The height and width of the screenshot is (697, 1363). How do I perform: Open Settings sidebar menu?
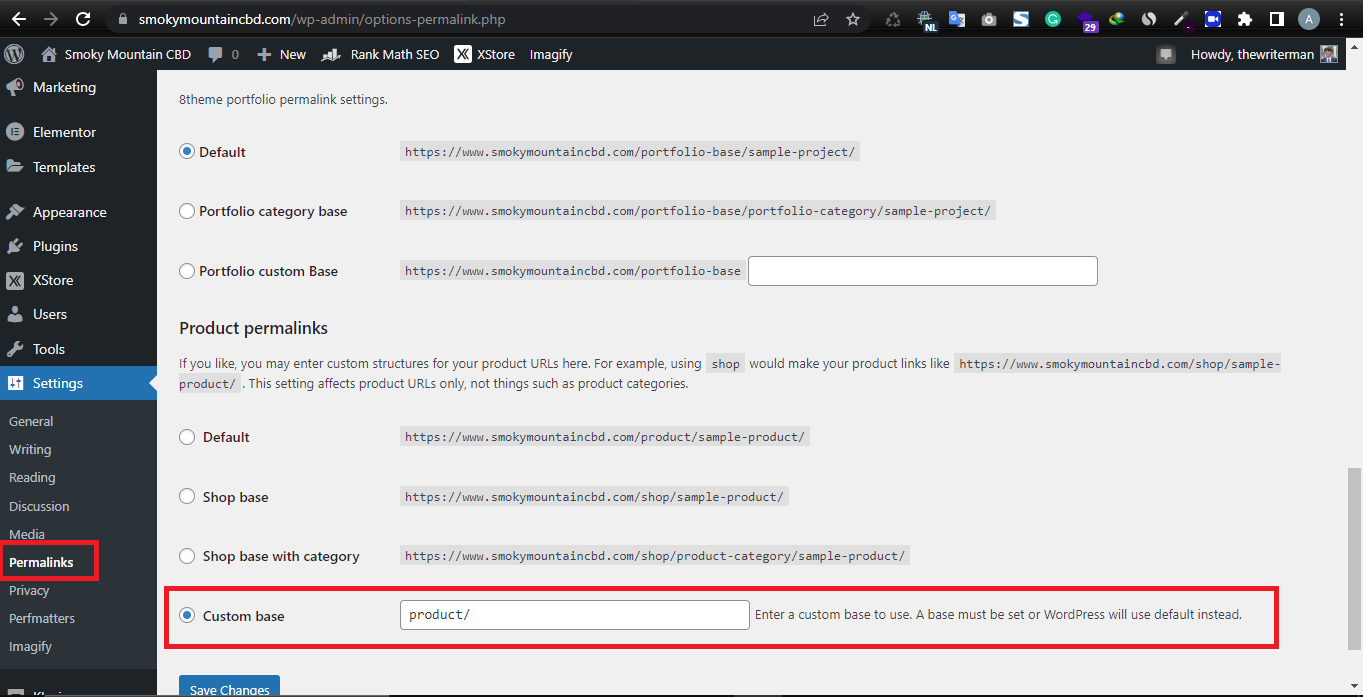pos(78,383)
